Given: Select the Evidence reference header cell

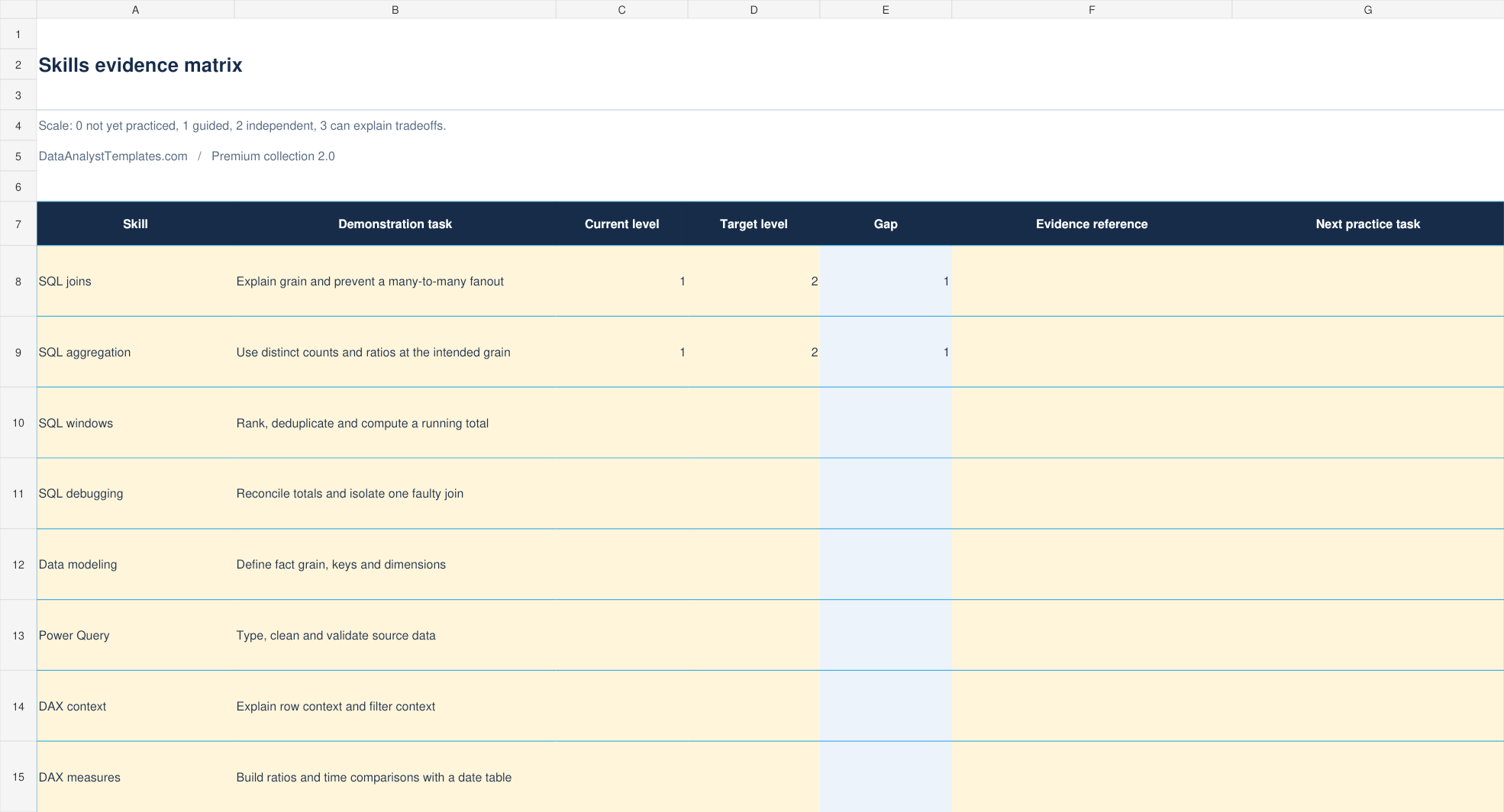Looking at the screenshot, I should coord(1092,224).
